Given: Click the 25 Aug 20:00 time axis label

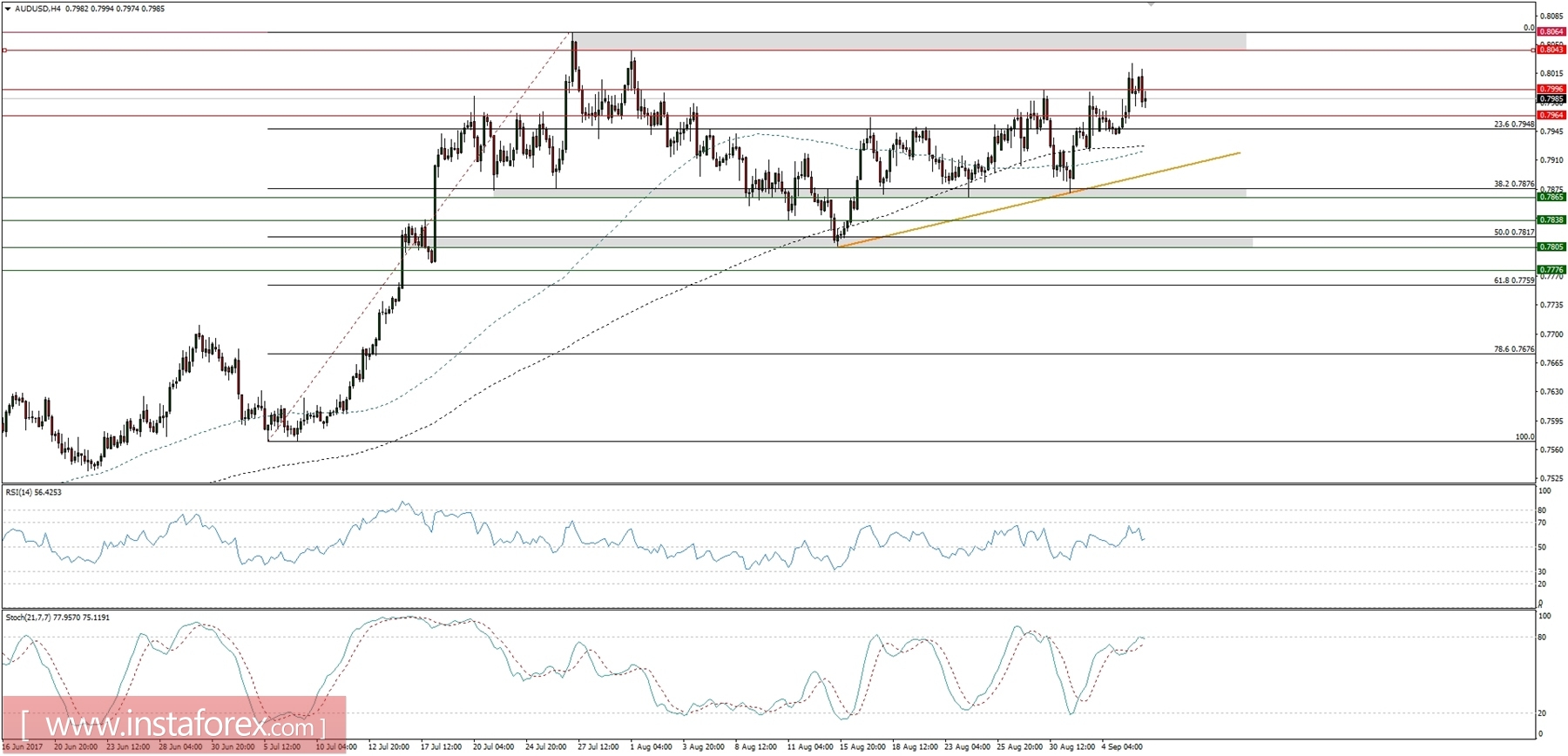Looking at the screenshot, I should click(1018, 746).
